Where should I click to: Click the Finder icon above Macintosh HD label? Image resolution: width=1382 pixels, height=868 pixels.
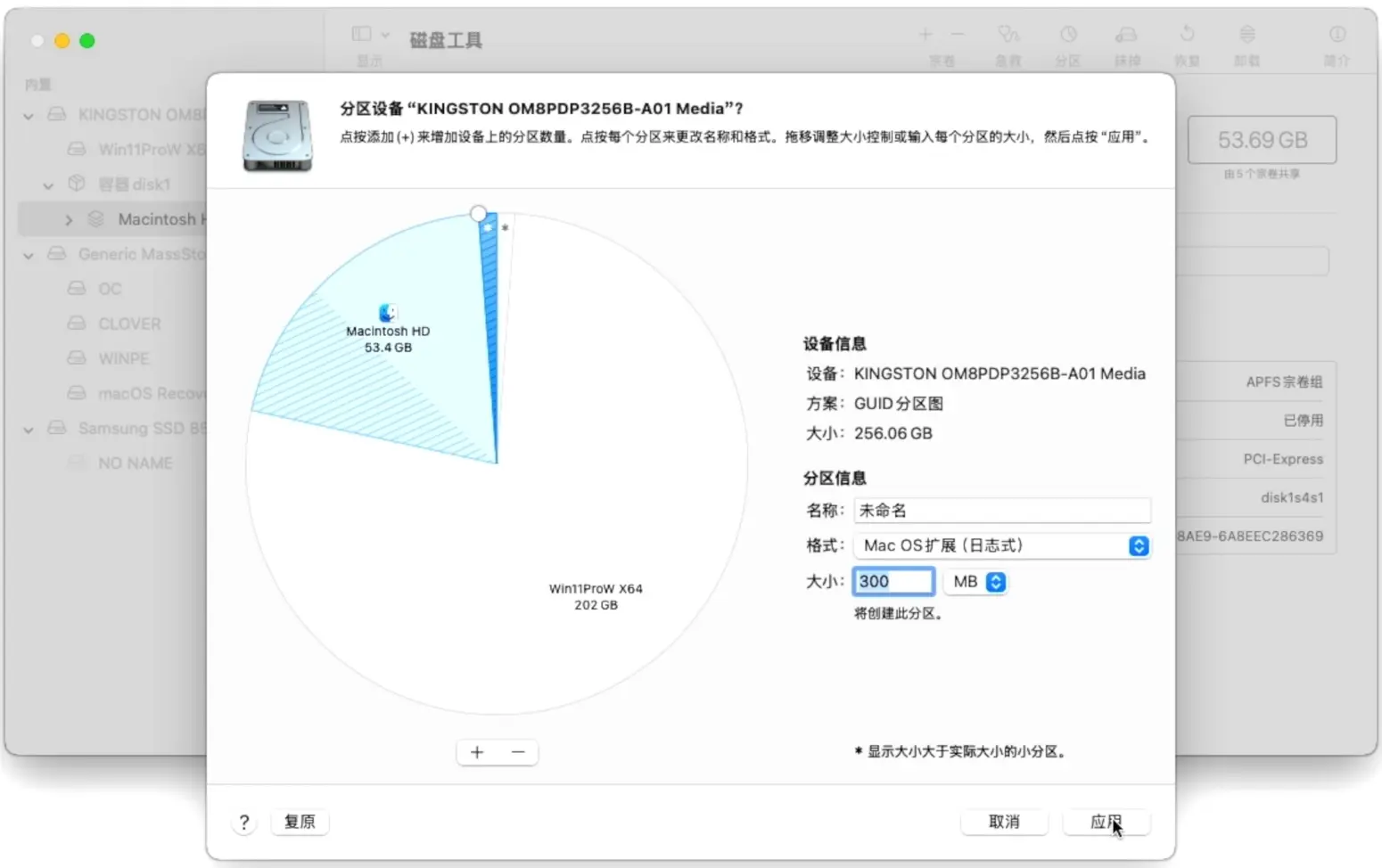coord(387,313)
